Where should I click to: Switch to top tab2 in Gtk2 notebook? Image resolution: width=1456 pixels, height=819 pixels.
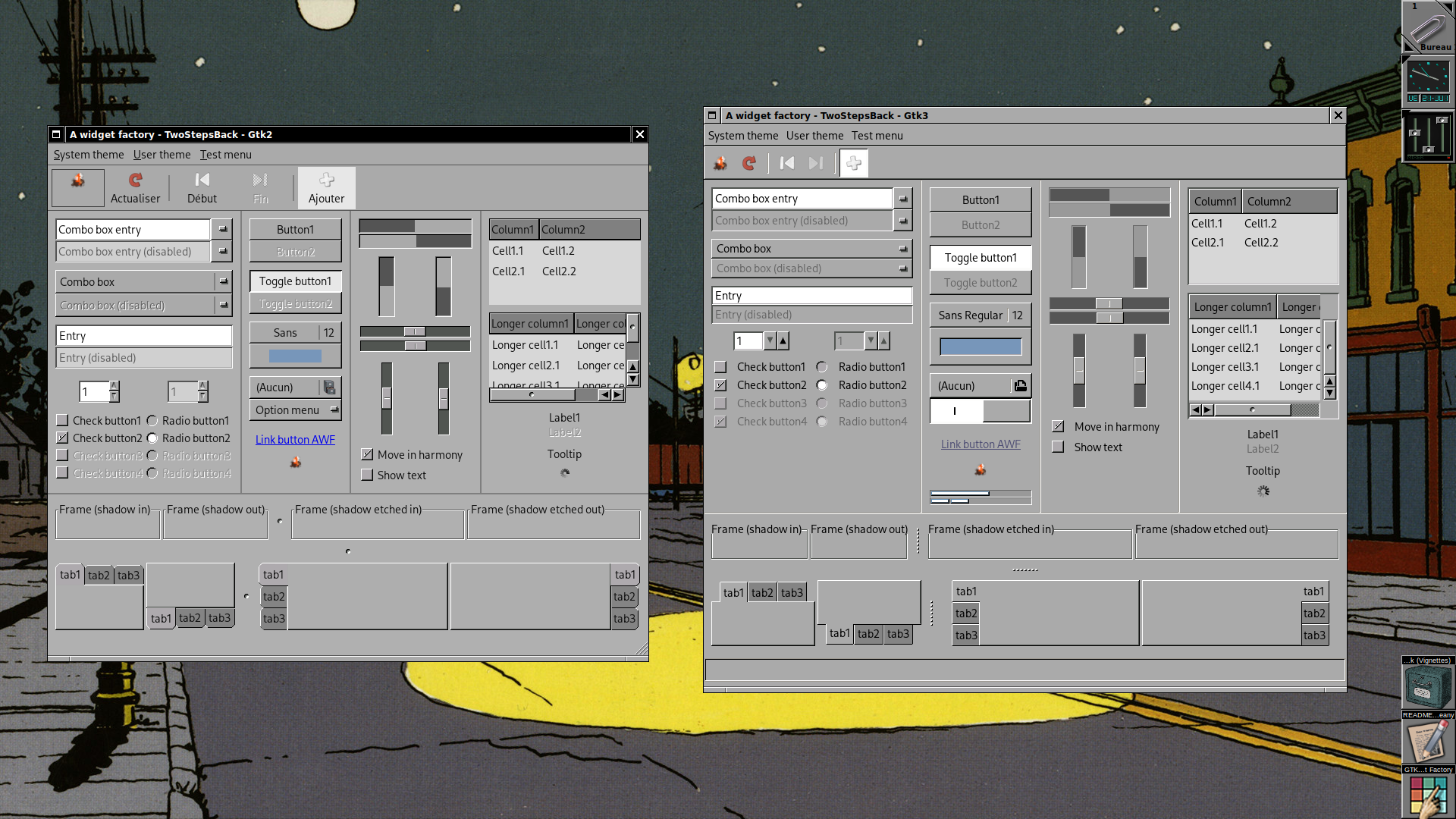click(x=99, y=576)
